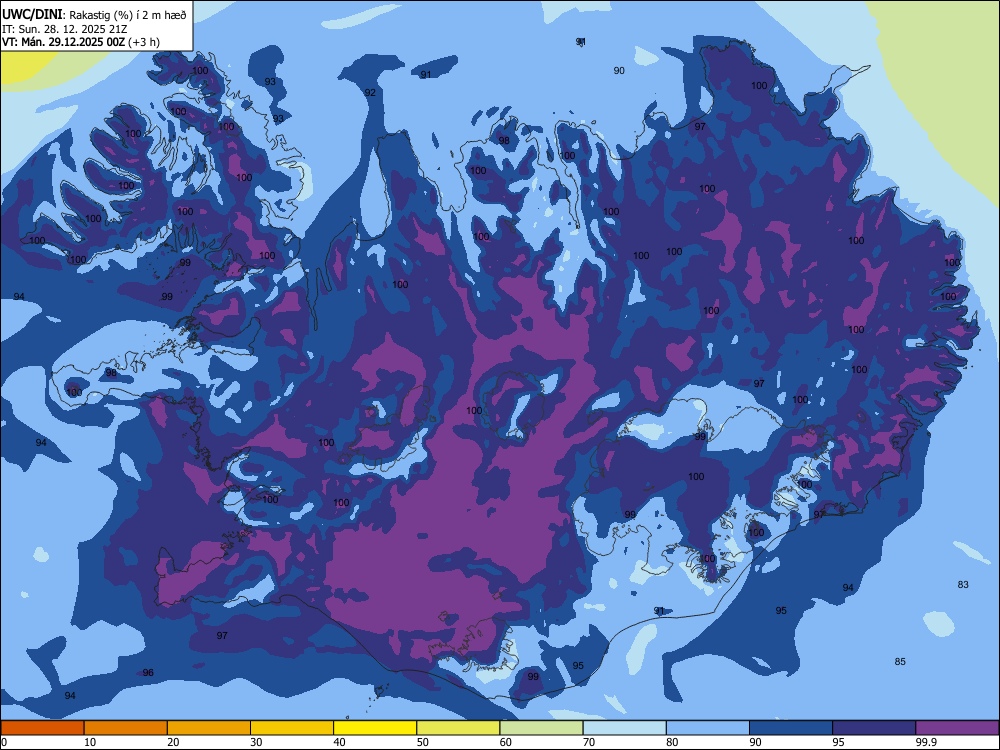
Task: Click the pale blue 70–80 legend swatch
Action: point(624,728)
